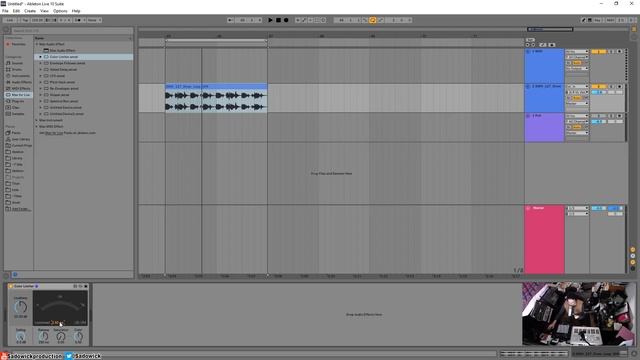640x360 pixels.
Task: Click the Color Limiter Max edit icon
Action: pos(75,286)
